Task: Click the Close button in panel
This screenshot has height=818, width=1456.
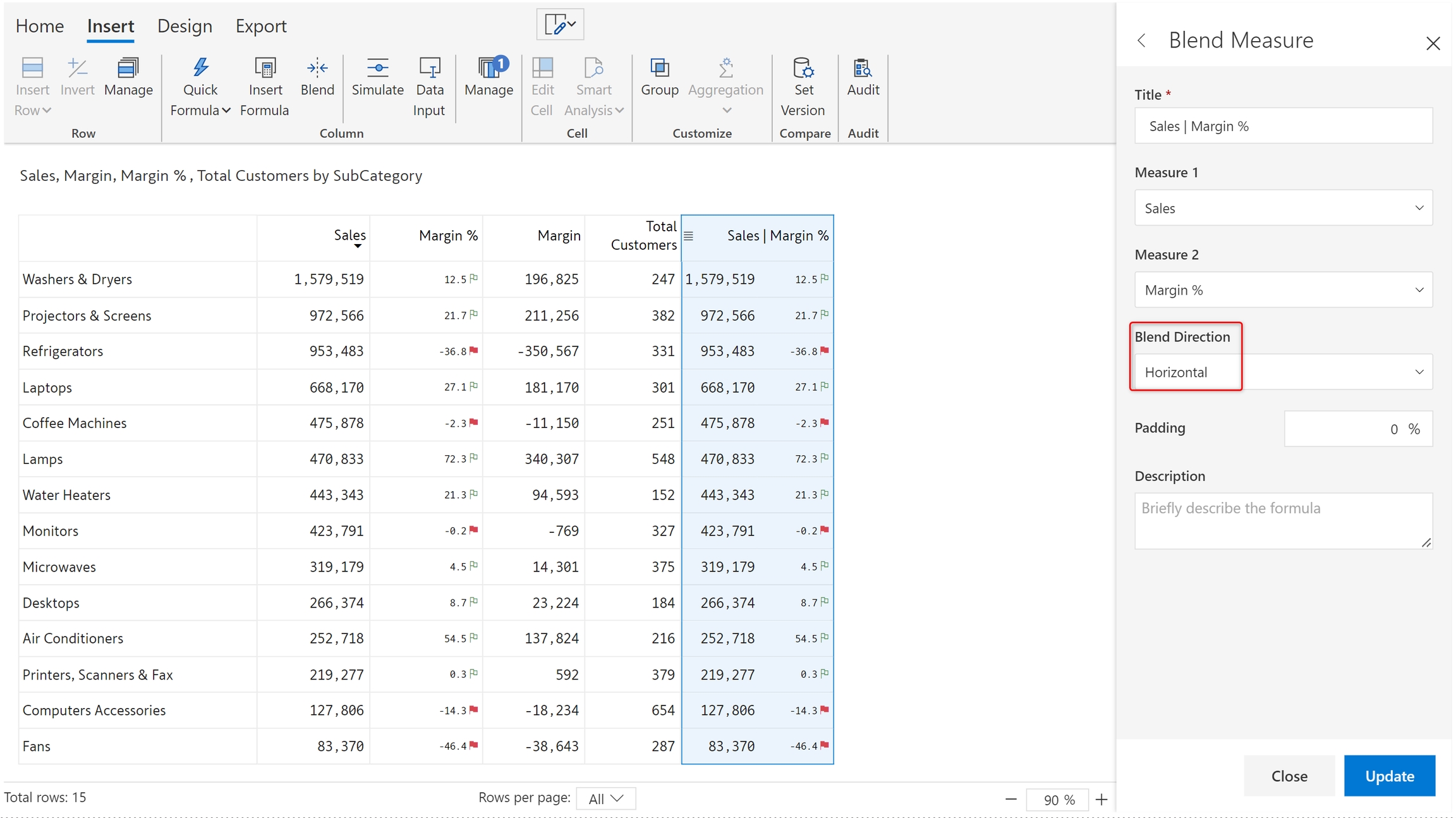Action: coord(1289,776)
